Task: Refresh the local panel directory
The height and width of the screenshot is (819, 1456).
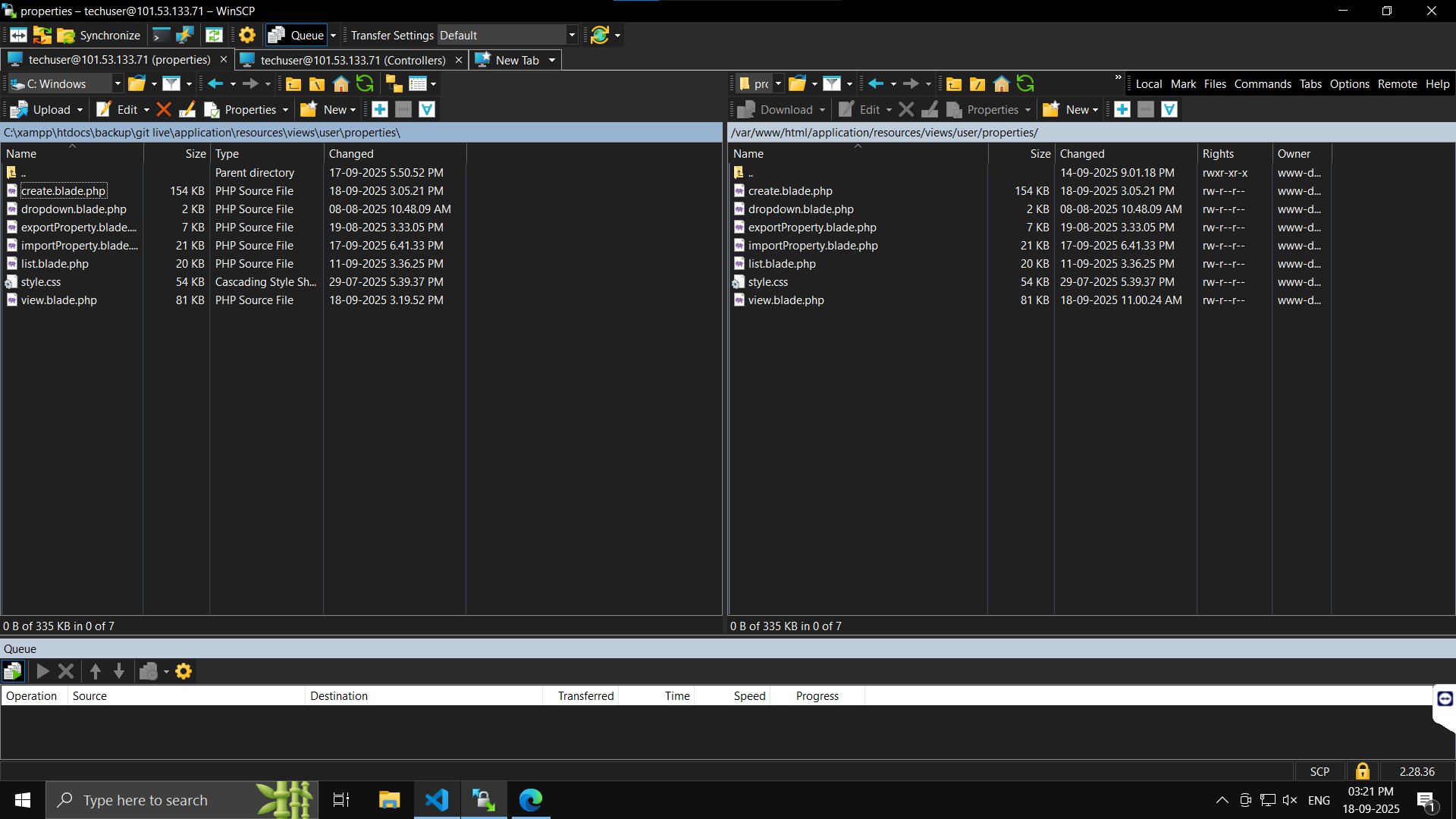Action: [x=365, y=84]
